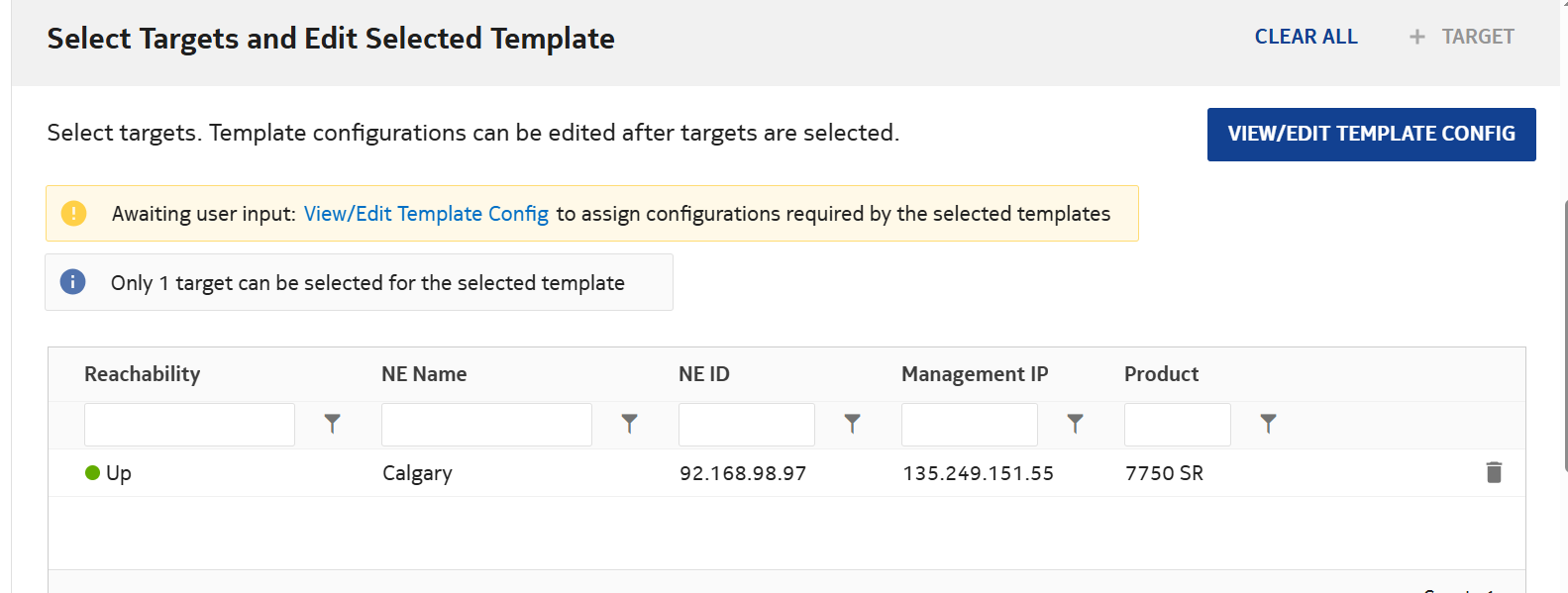Click the blue info icon
The image size is (1568, 593).
(x=73, y=282)
